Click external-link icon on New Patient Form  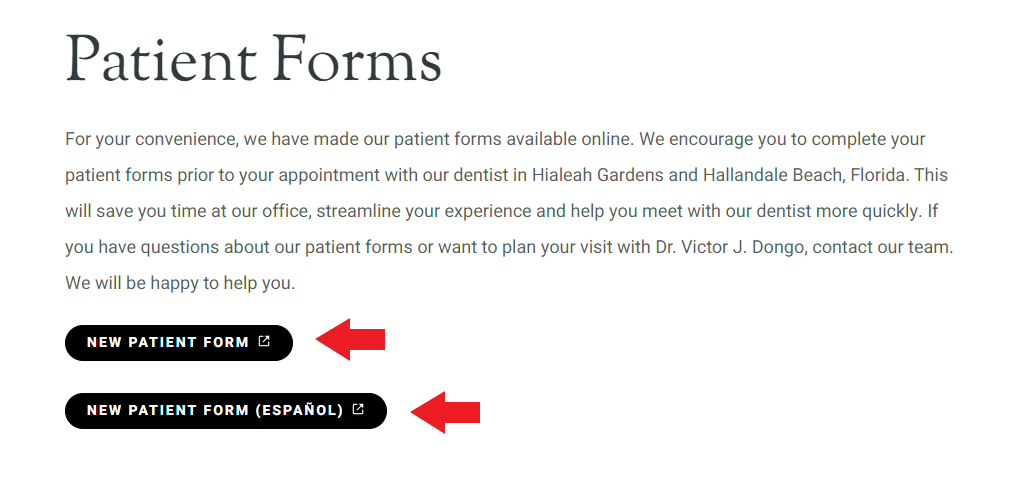coord(264,341)
